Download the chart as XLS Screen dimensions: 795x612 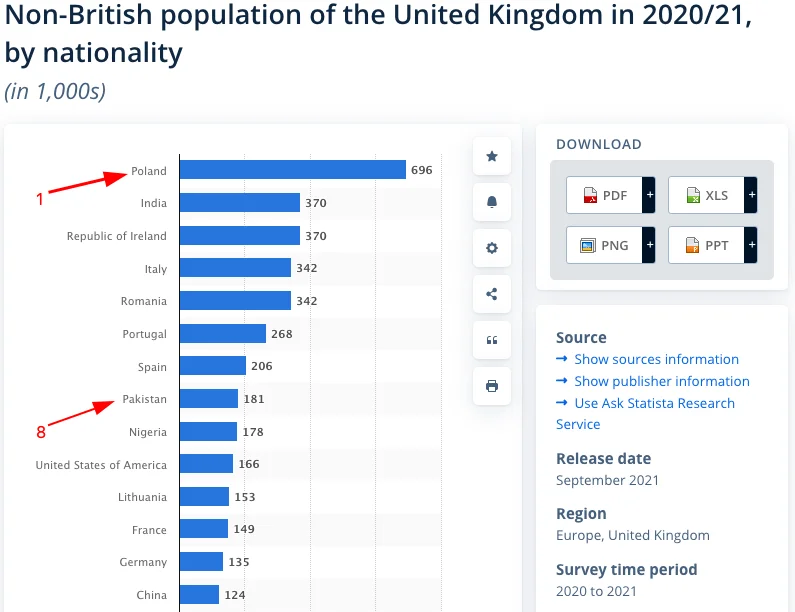pyautogui.click(x=706, y=195)
